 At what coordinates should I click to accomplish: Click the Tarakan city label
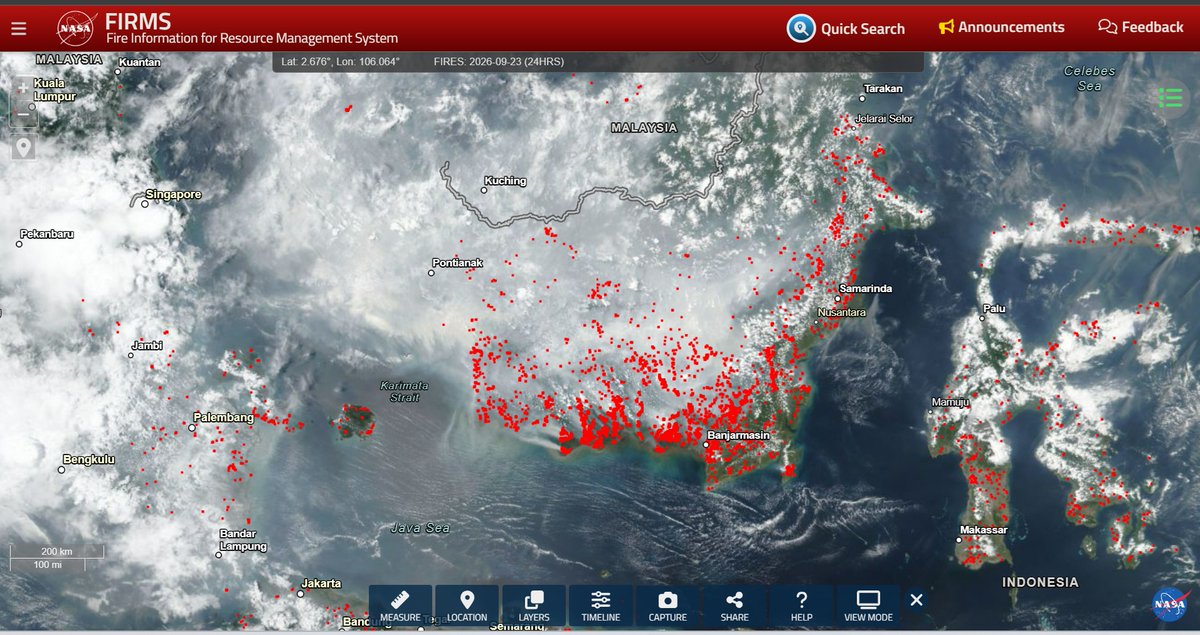[884, 88]
